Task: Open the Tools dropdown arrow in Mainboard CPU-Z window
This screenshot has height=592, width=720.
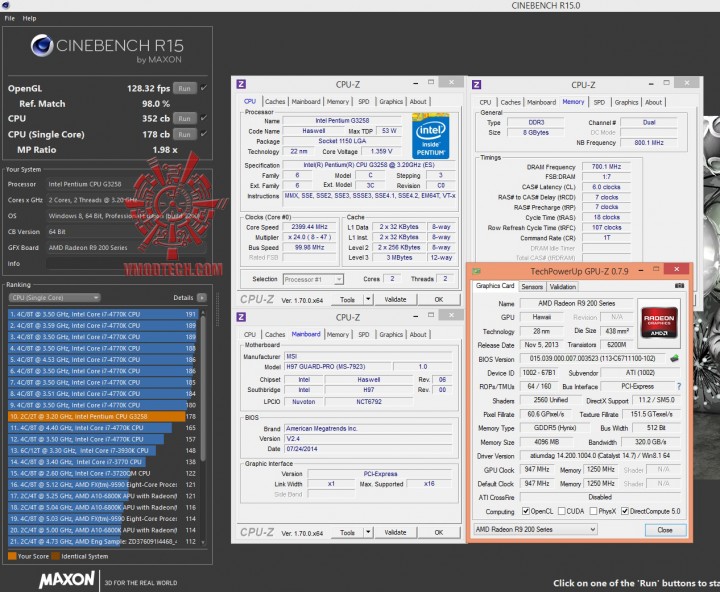Action: coord(368,532)
